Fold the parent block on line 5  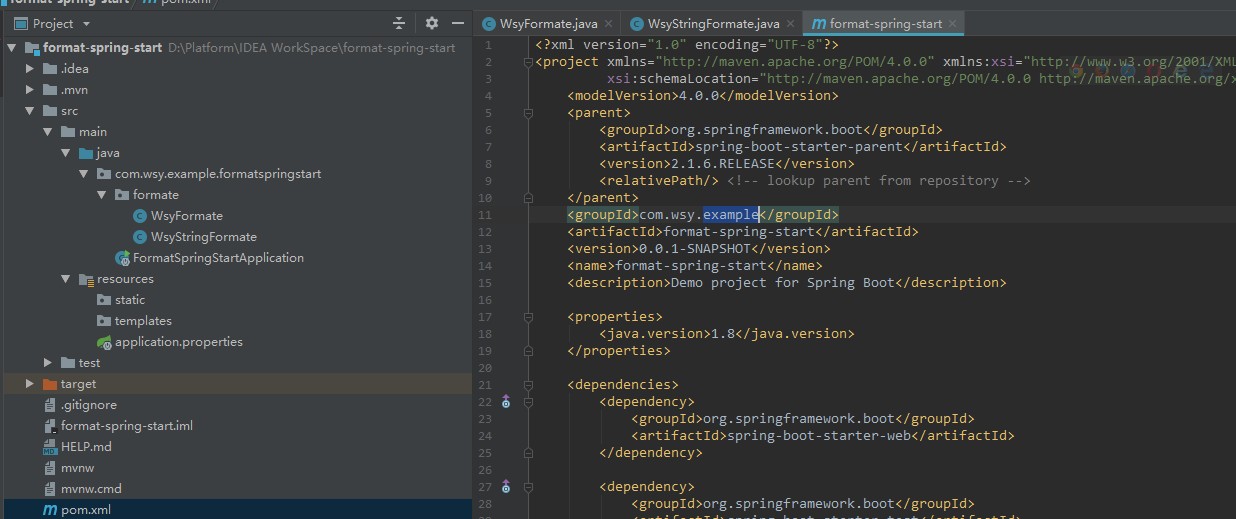point(528,113)
